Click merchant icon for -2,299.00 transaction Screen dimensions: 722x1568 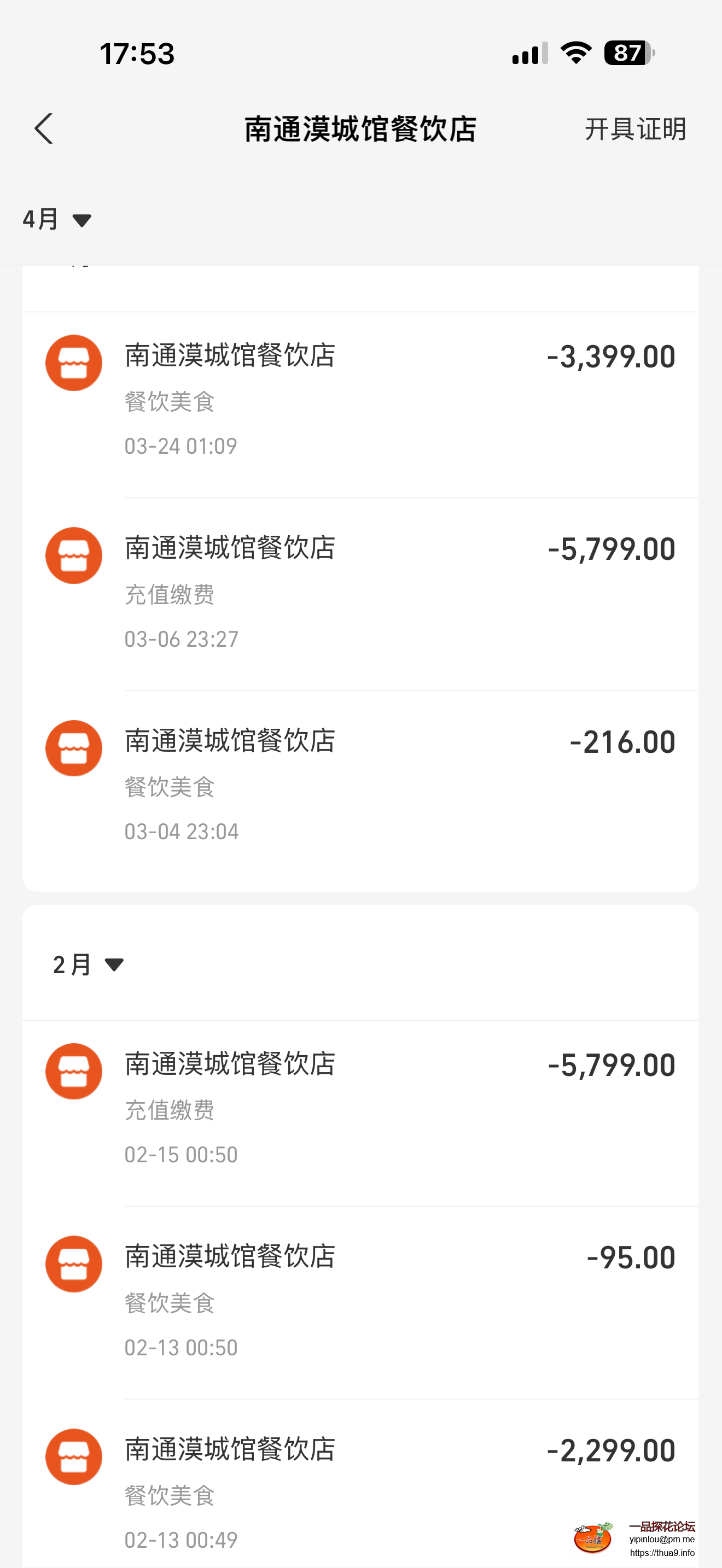click(x=74, y=1456)
